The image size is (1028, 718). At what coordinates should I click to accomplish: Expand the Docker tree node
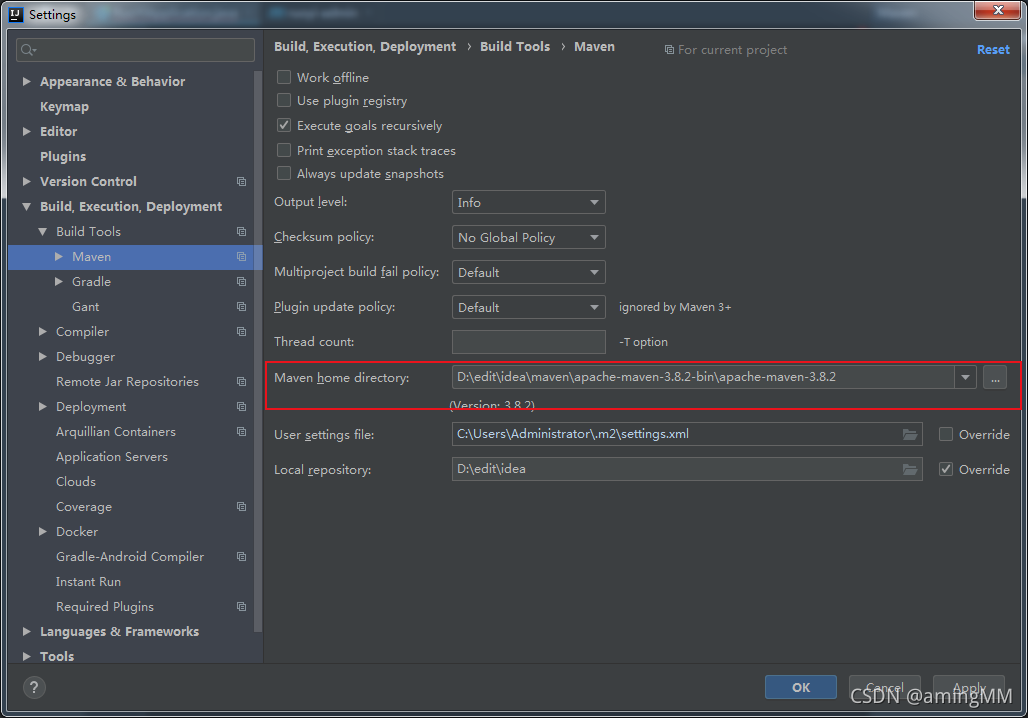point(43,531)
